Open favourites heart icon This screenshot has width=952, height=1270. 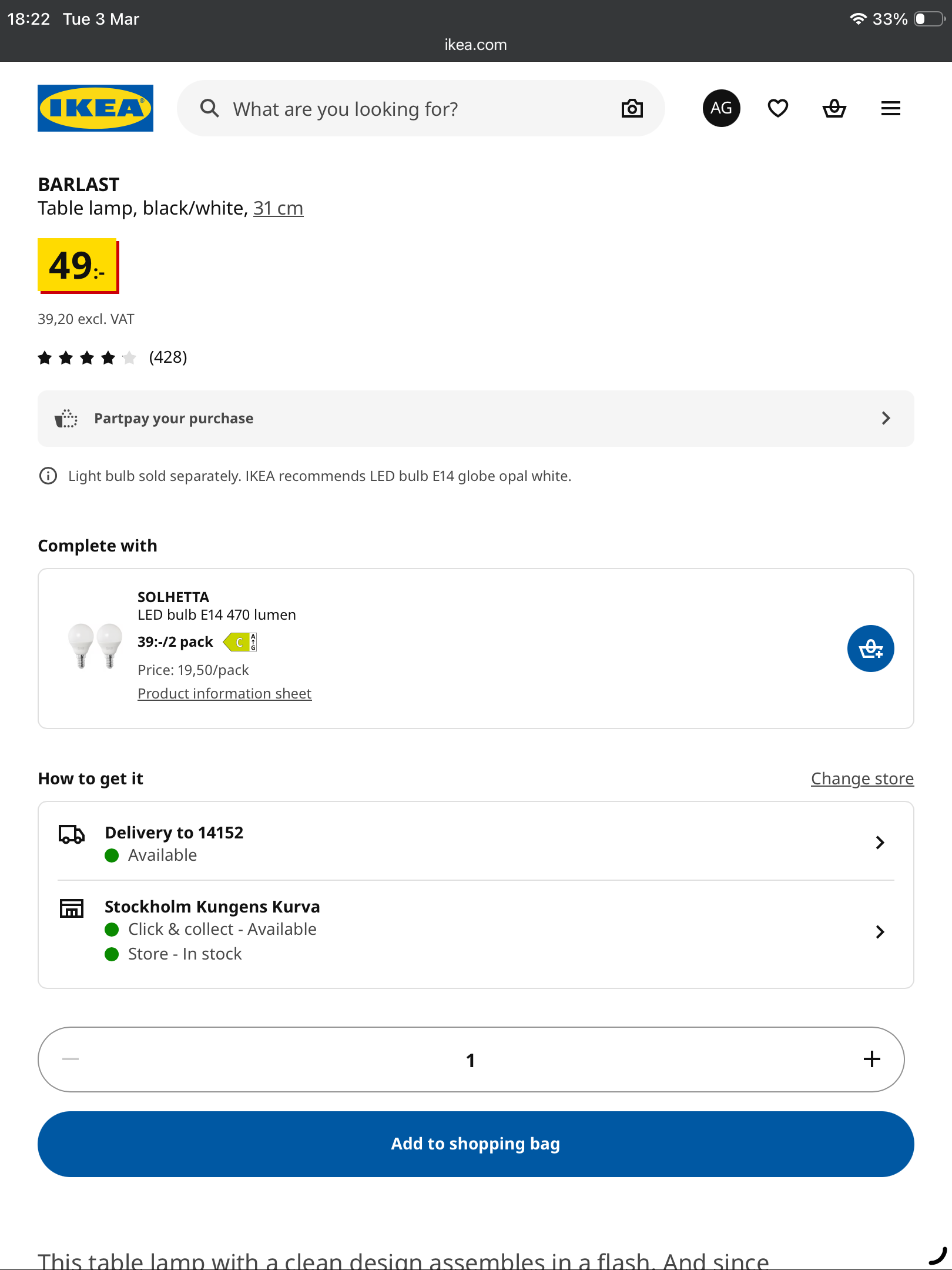(x=778, y=108)
